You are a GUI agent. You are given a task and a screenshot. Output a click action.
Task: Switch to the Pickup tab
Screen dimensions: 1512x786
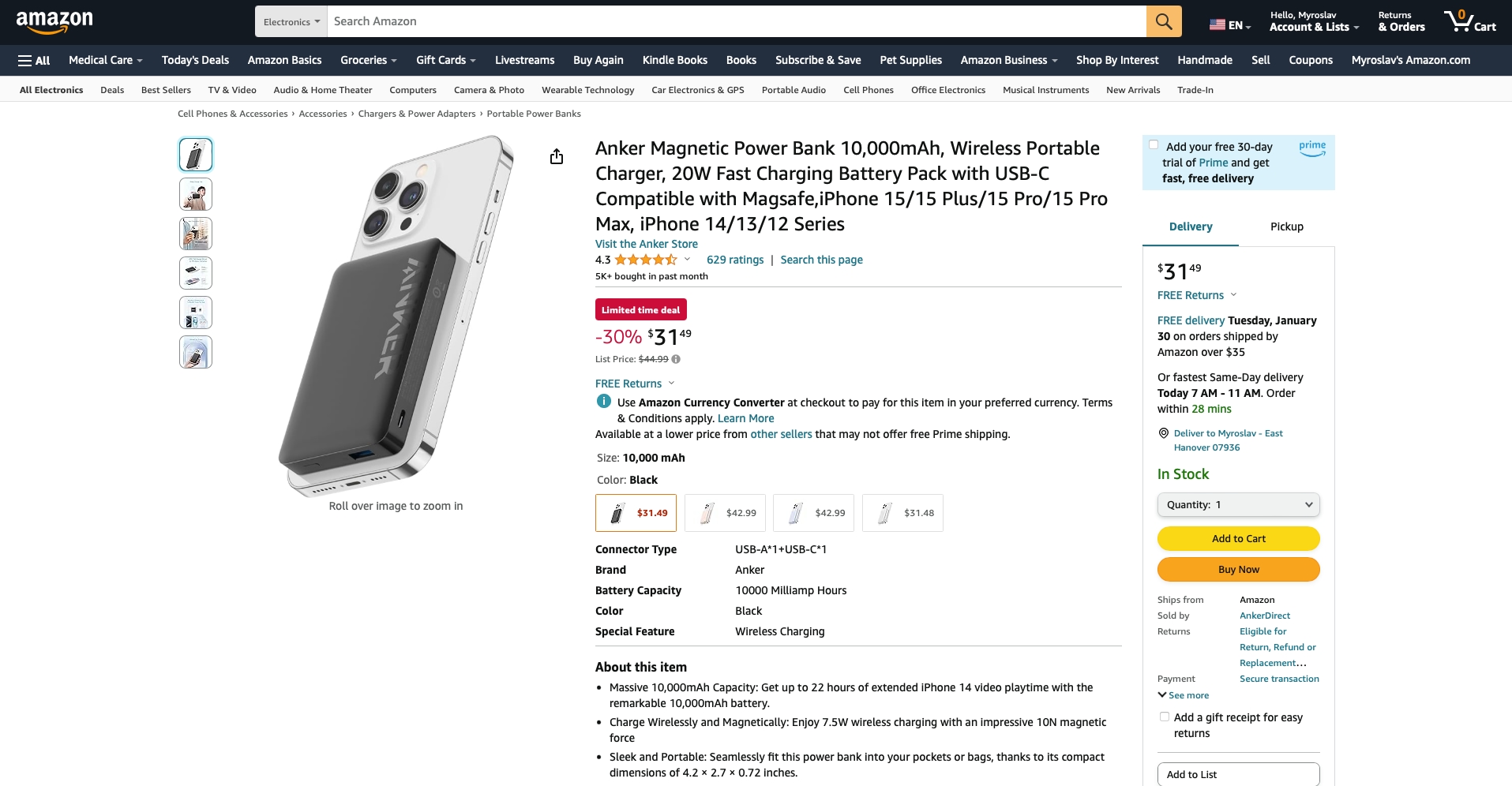coord(1286,226)
